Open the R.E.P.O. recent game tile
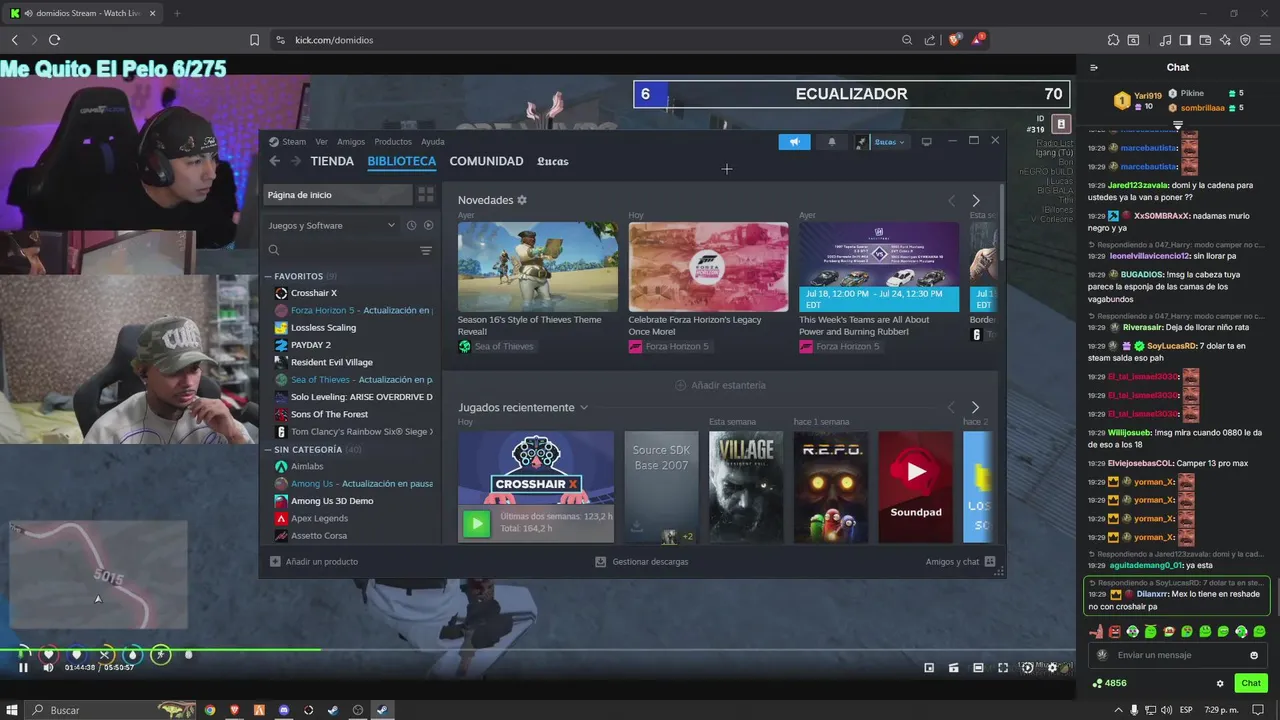 tap(831, 487)
